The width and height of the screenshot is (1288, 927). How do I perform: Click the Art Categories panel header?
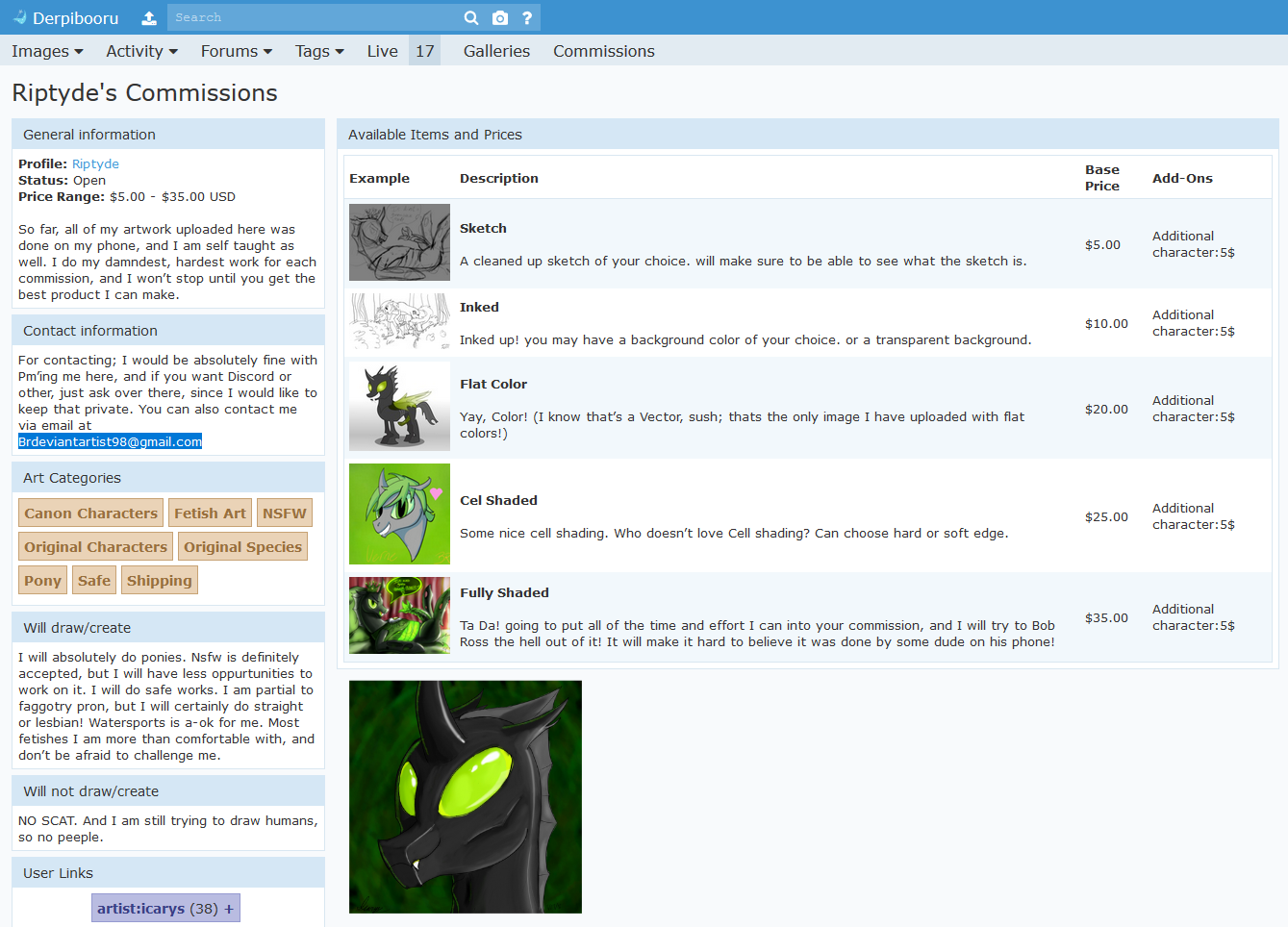coord(168,478)
